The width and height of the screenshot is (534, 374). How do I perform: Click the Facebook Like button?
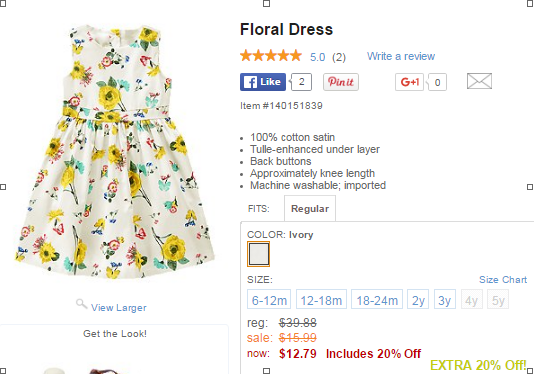[263, 82]
